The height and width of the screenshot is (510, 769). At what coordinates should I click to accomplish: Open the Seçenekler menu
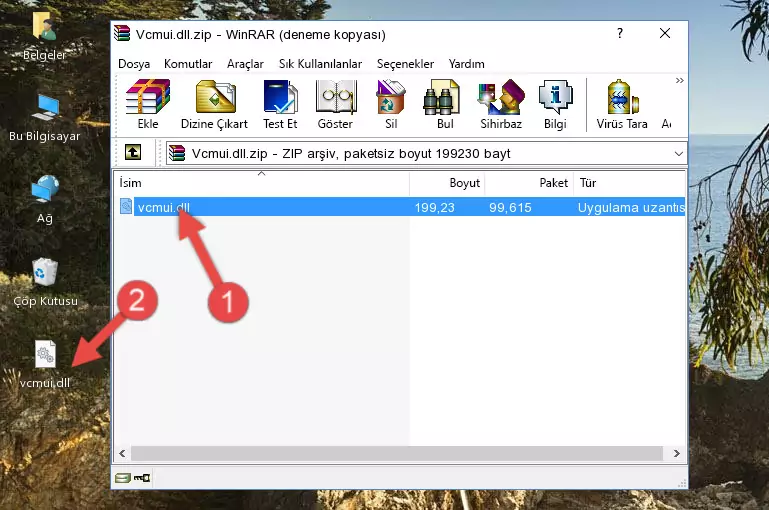click(405, 64)
